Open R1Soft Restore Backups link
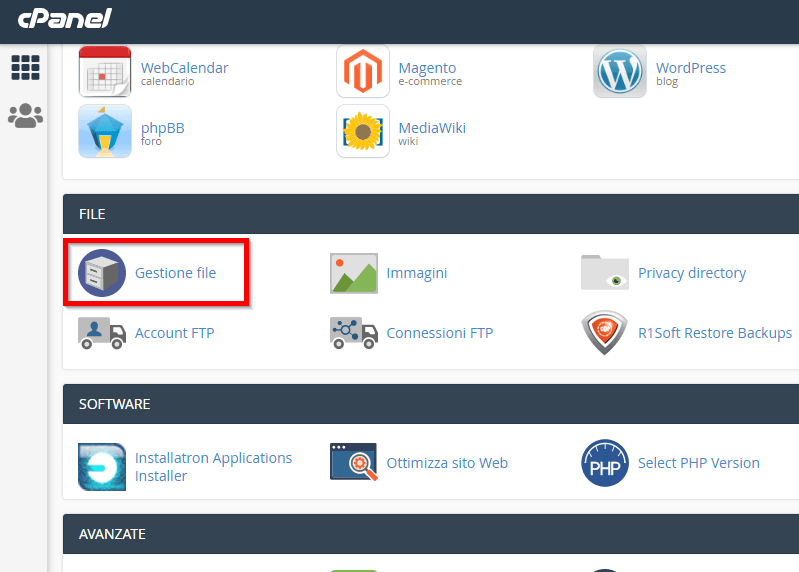The width and height of the screenshot is (799, 572). point(715,333)
